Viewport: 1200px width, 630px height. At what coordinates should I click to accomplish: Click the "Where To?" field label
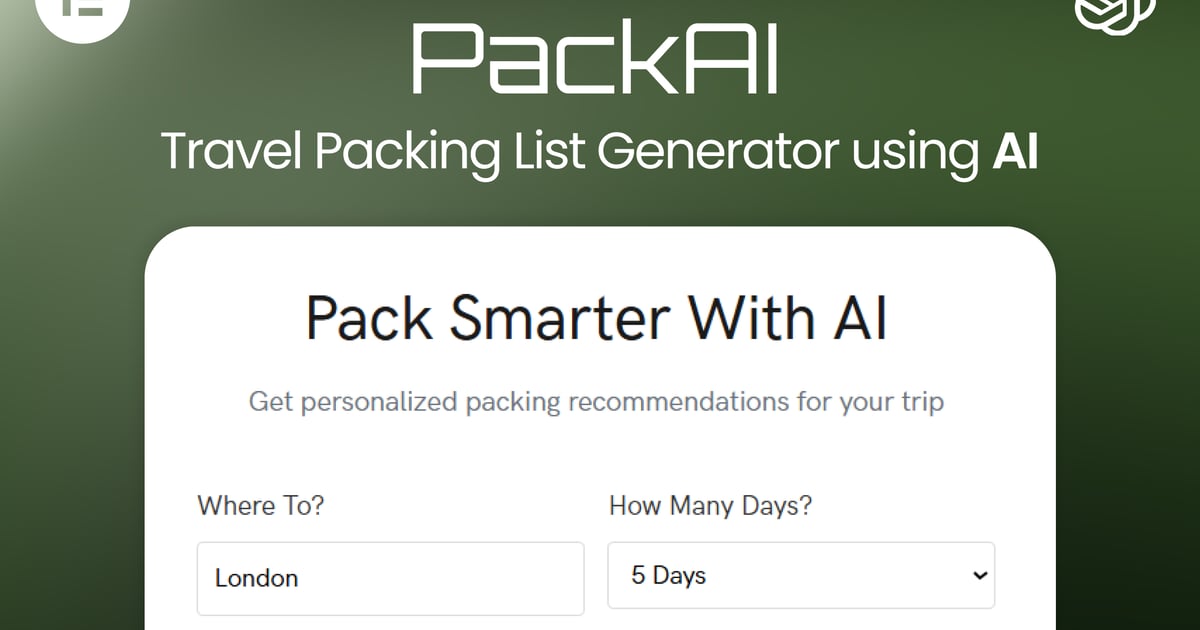click(261, 505)
